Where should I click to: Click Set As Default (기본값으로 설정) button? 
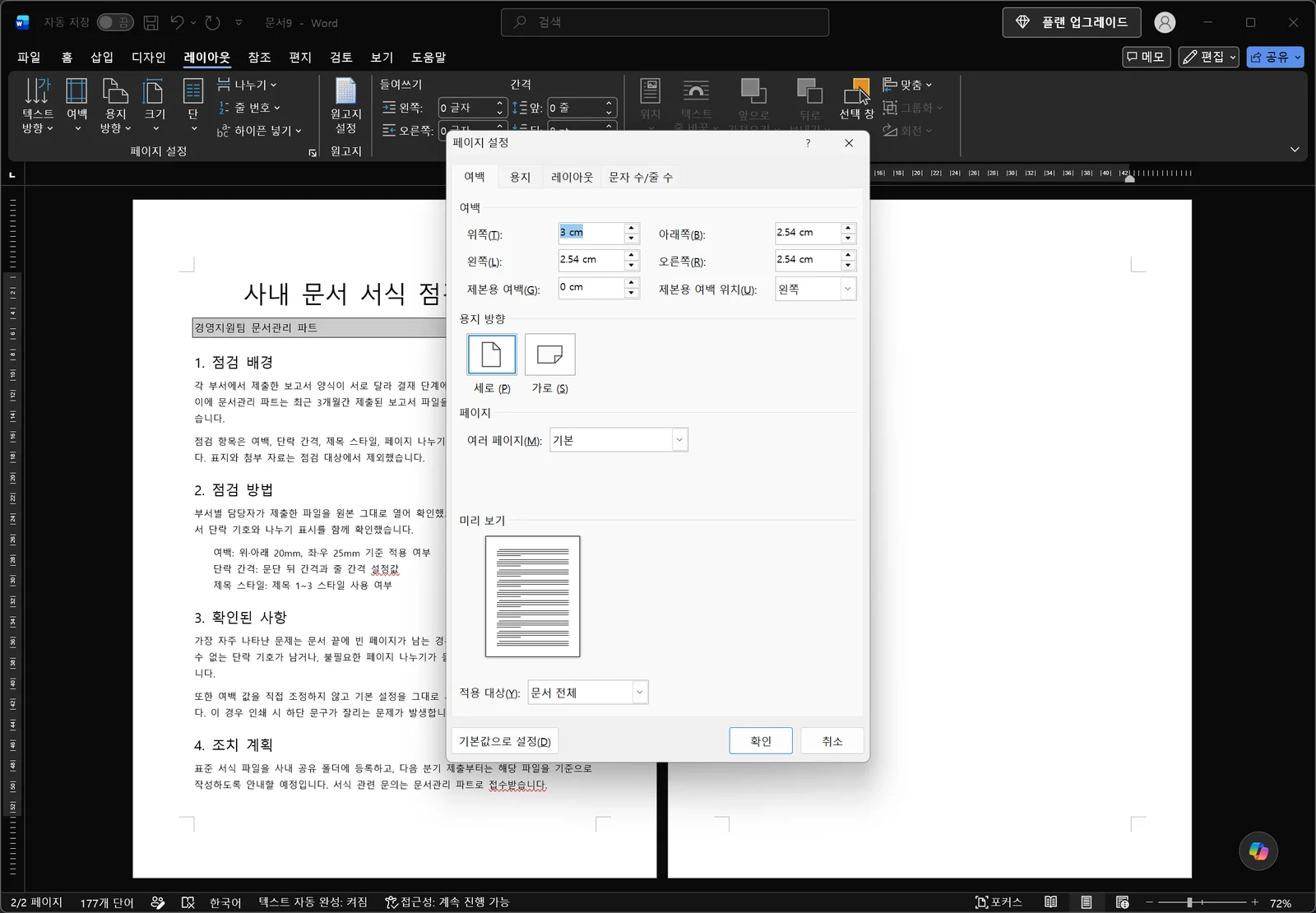pos(505,741)
